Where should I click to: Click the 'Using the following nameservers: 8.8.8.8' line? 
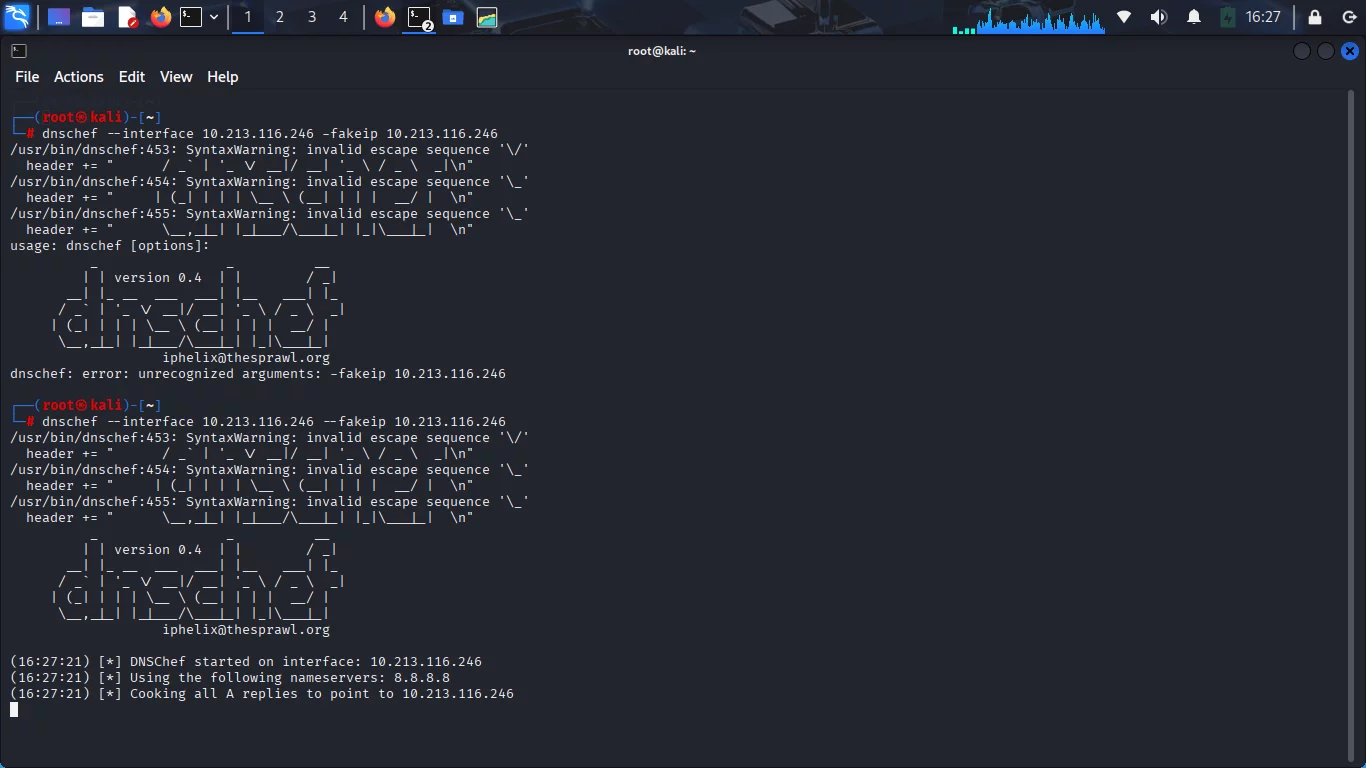pos(230,678)
